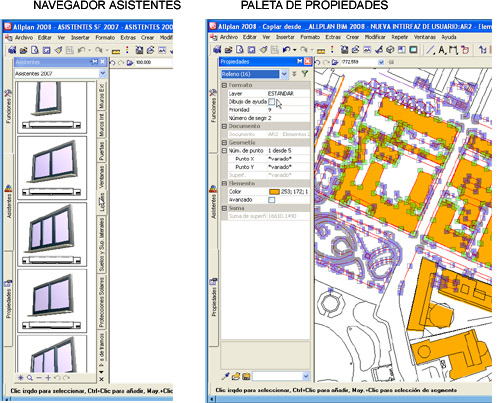Pin the Propiedades palette with the pin icon
This screenshot has height=403, width=500.
pos(300,61)
